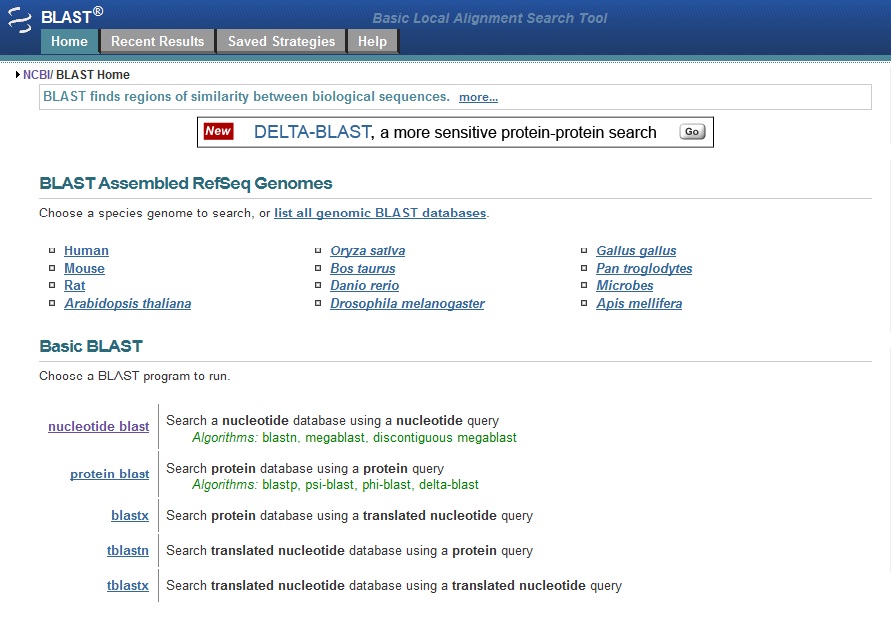The height and width of the screenshot is (622, 891).
Task: Open the Human genome BLAST page
Action: click(86, 250)
